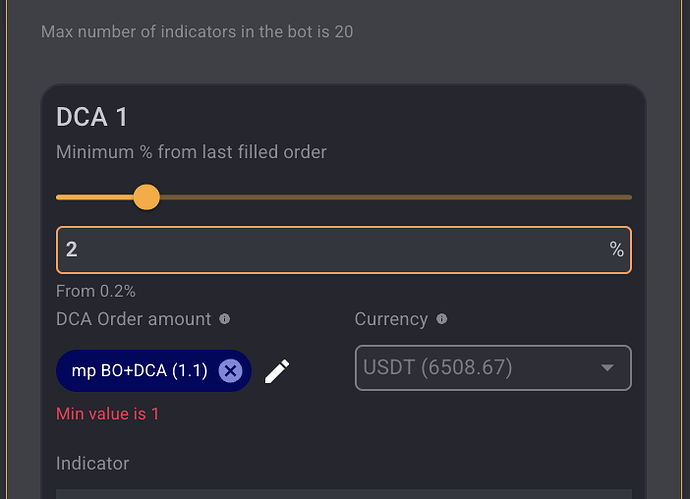The image size is (690, 499).
Task: Click Minimum % from last filled order label
Action: click(x=191, y=152)
